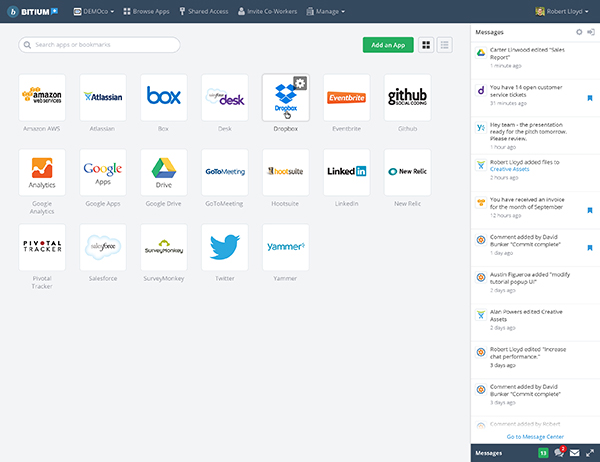This screenshot has height=462, width=600.
Task: Launch the Eventbrite app
Action: pos(346,98)
